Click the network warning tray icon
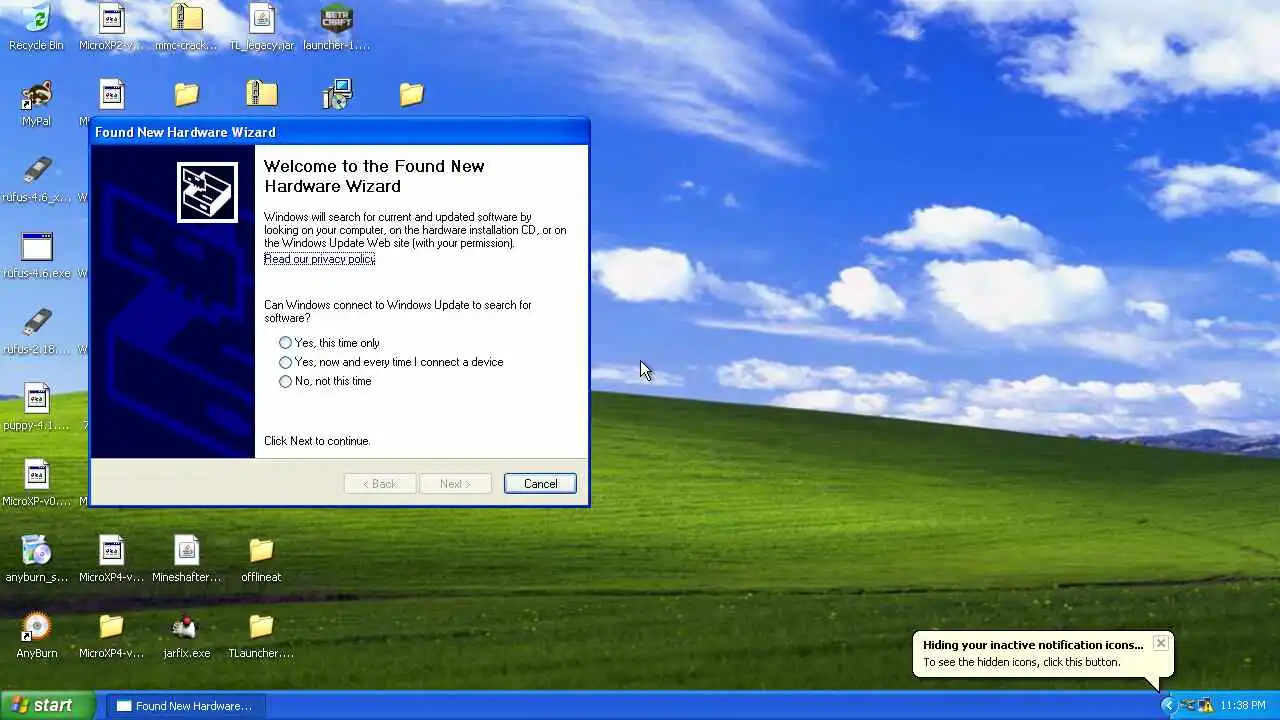1280x720 pixels. [1205, 705]
